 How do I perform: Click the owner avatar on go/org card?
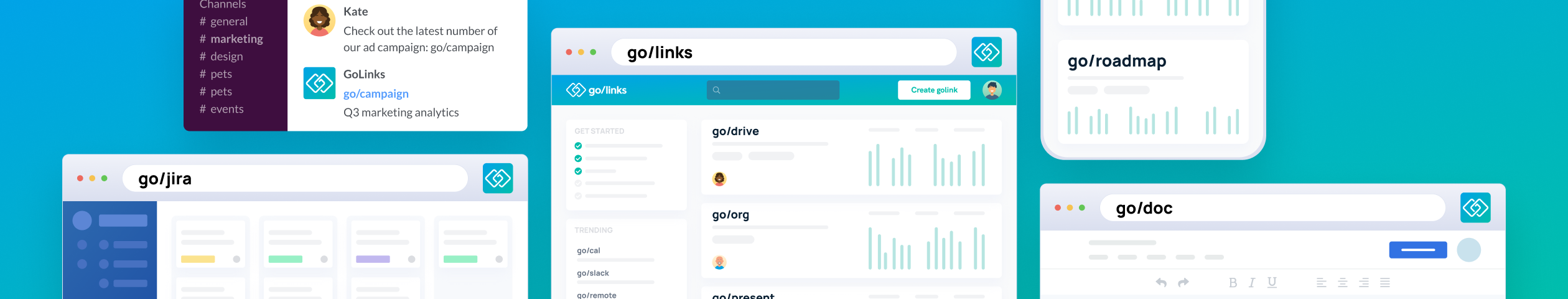point(719,263)
